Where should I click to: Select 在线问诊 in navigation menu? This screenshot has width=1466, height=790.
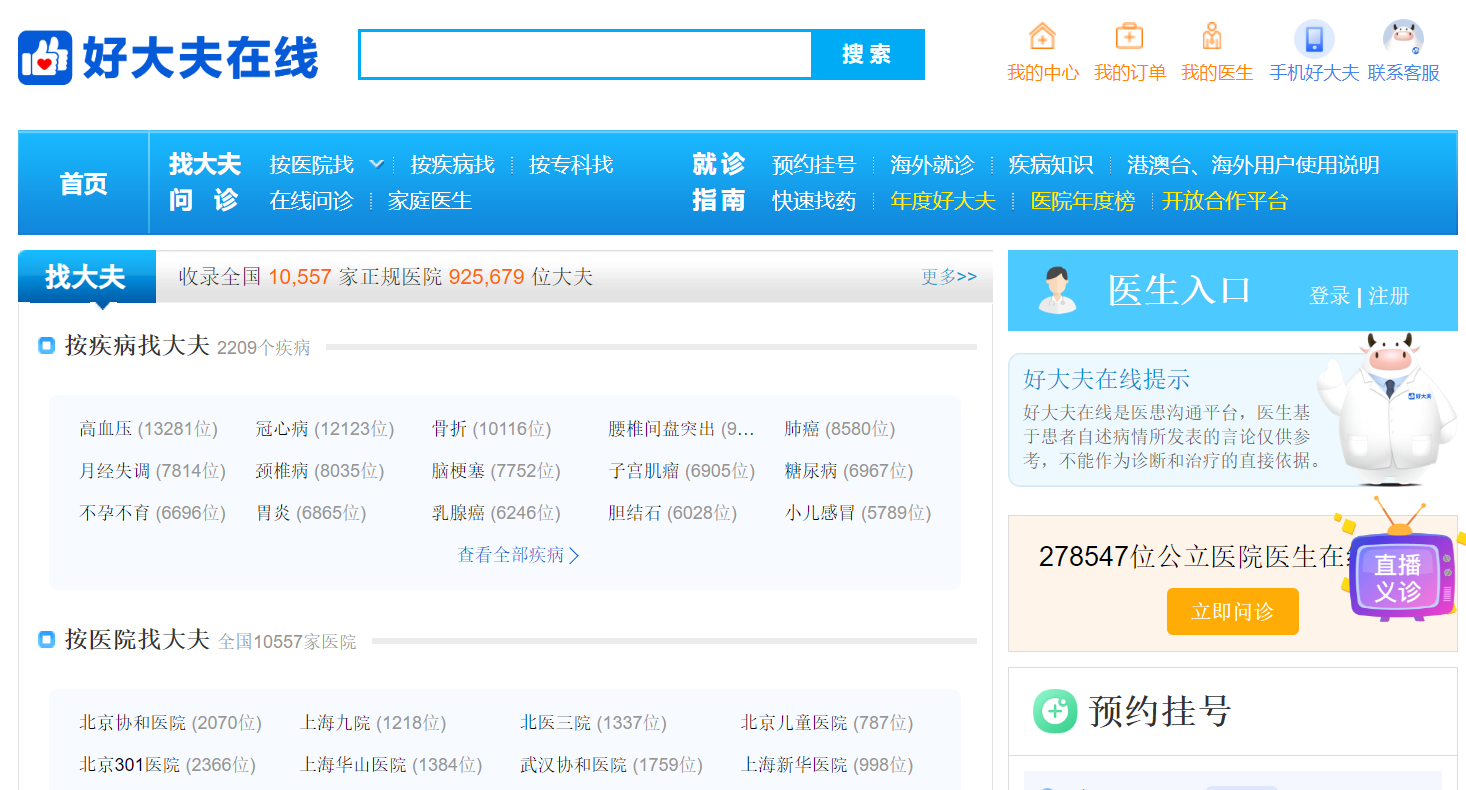tap(311, 201)
